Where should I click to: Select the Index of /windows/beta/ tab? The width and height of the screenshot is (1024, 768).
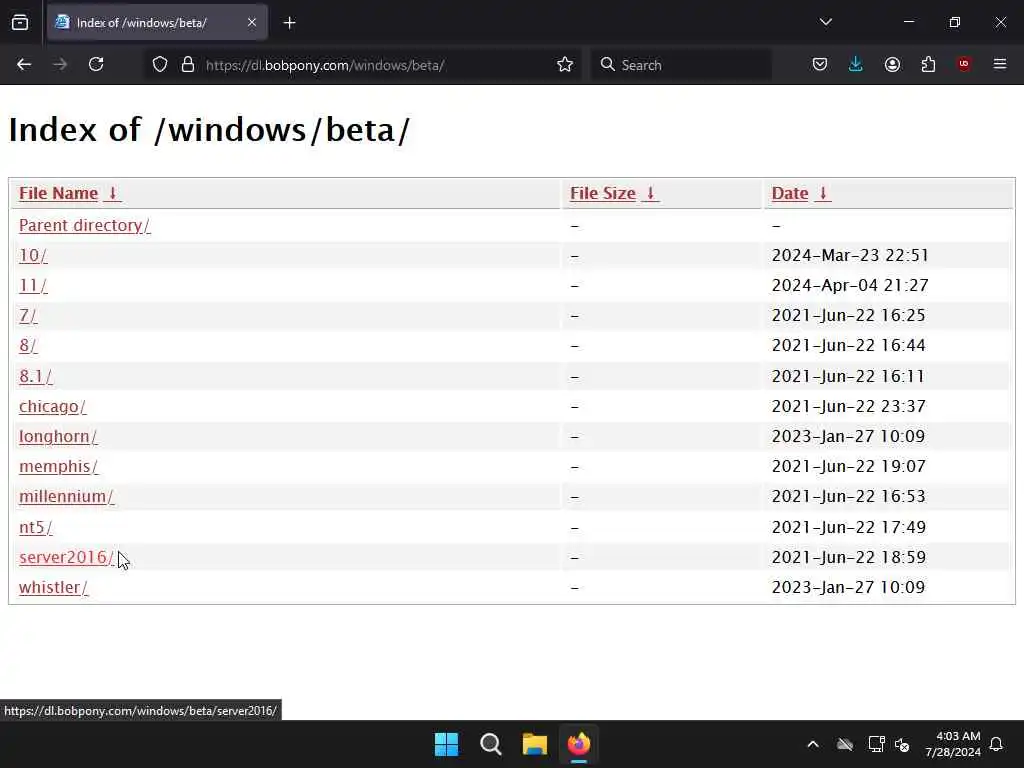(x=157, y=22)
